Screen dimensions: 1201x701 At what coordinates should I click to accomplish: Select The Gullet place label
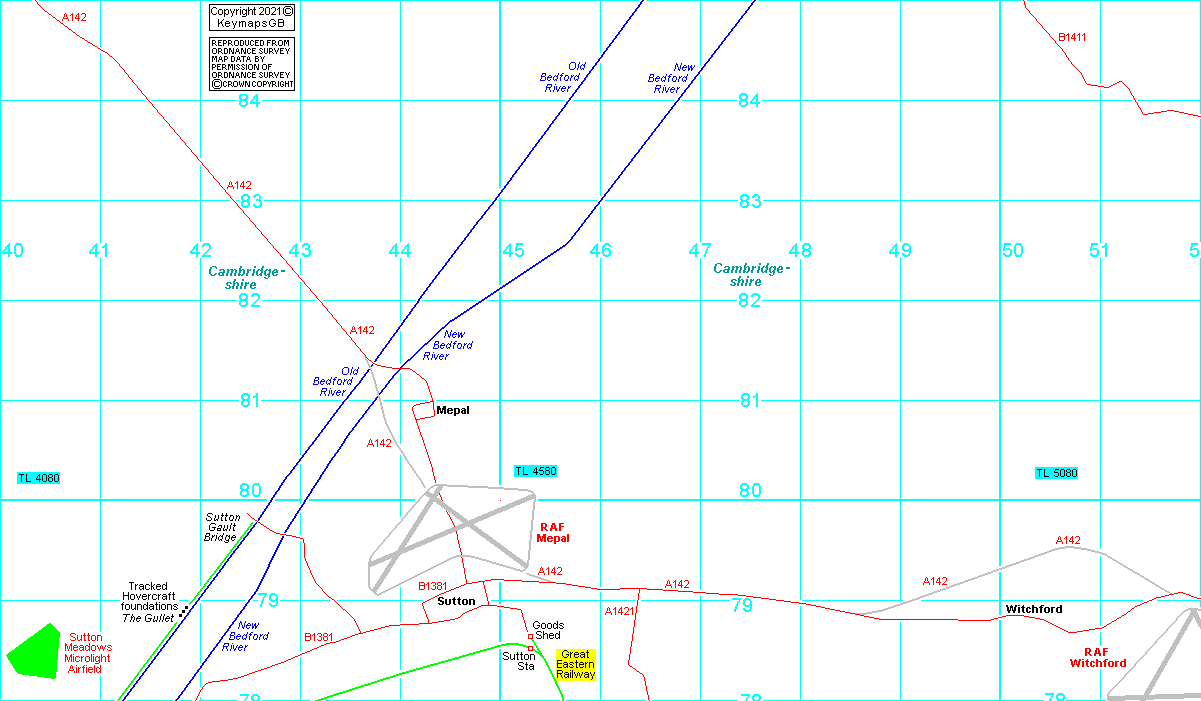[x=147, y=618]
